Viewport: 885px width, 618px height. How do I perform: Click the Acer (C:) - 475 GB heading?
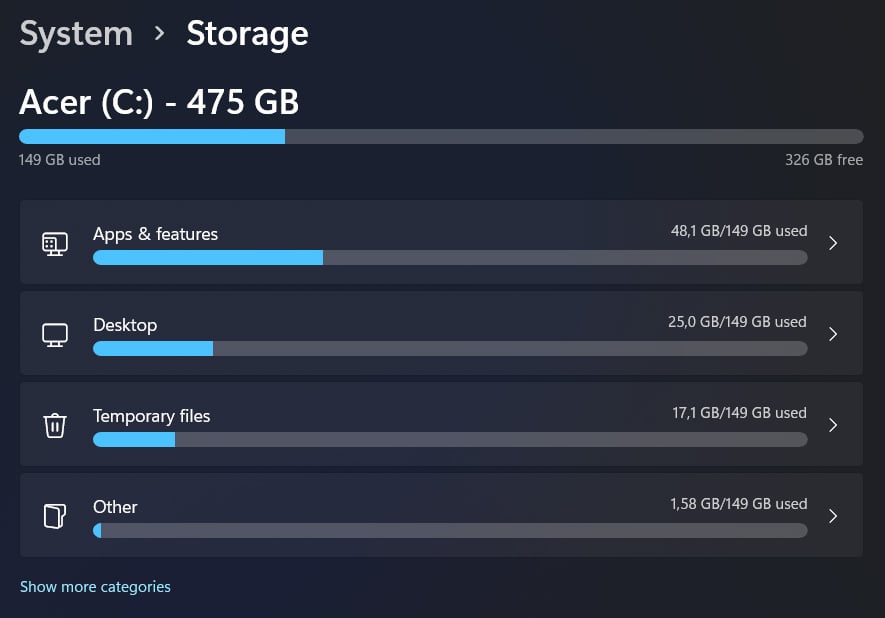tap(159, 102)
